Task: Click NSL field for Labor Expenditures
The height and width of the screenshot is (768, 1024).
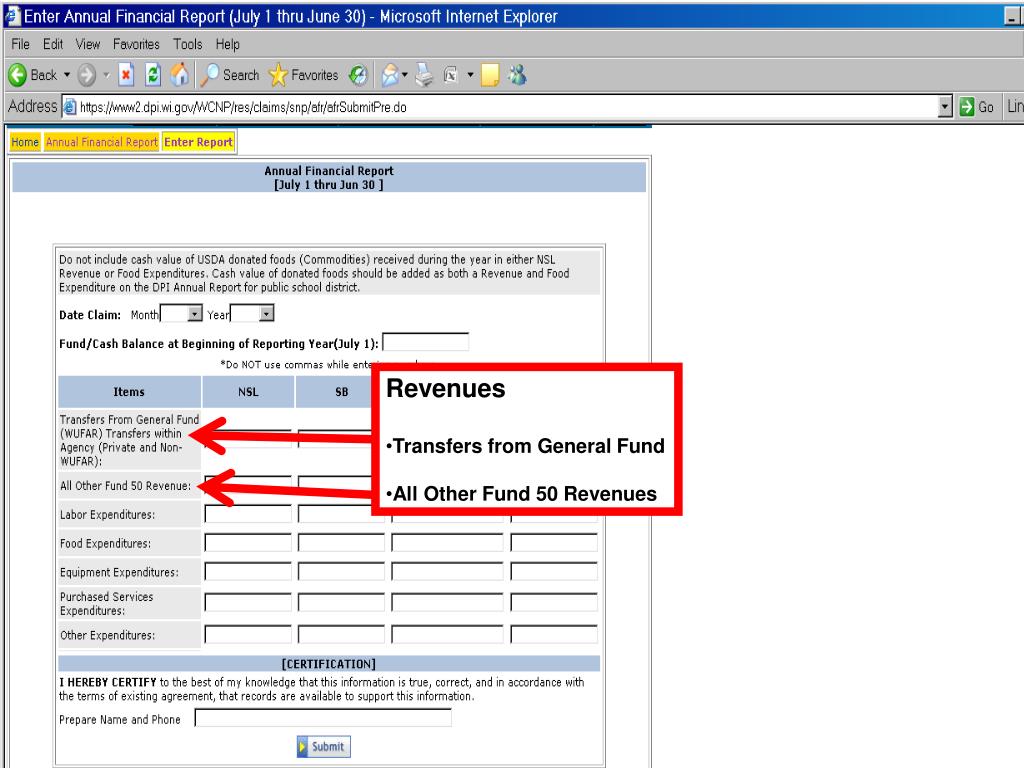Action: (x=248, y=514)
